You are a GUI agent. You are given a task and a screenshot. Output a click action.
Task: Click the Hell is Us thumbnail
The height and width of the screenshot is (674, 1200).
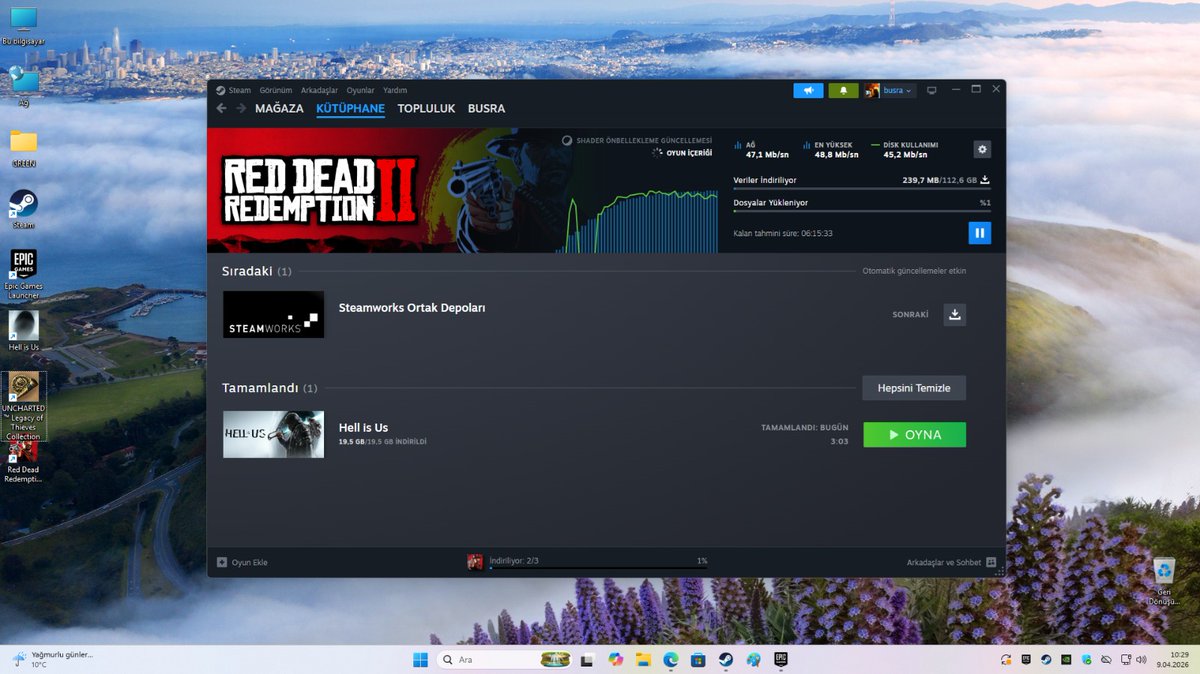(273, 434)
